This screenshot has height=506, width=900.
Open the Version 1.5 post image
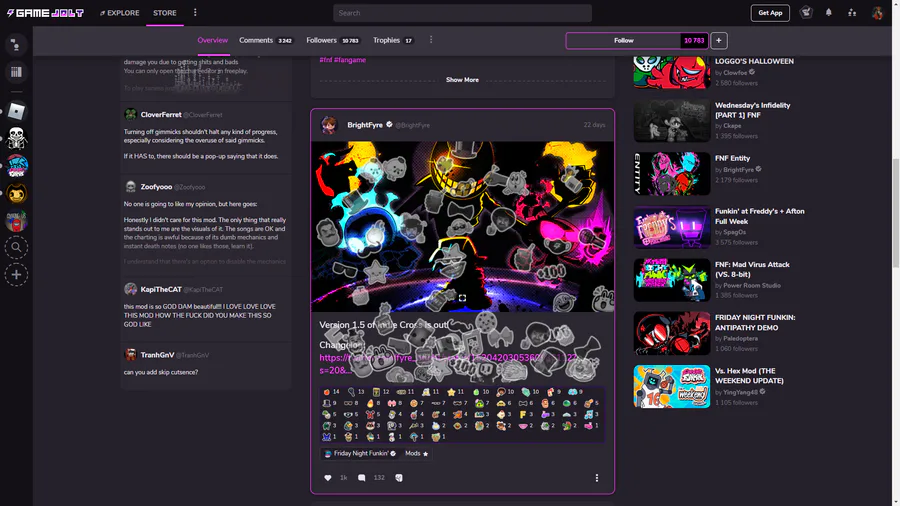(x=462, y=227)
